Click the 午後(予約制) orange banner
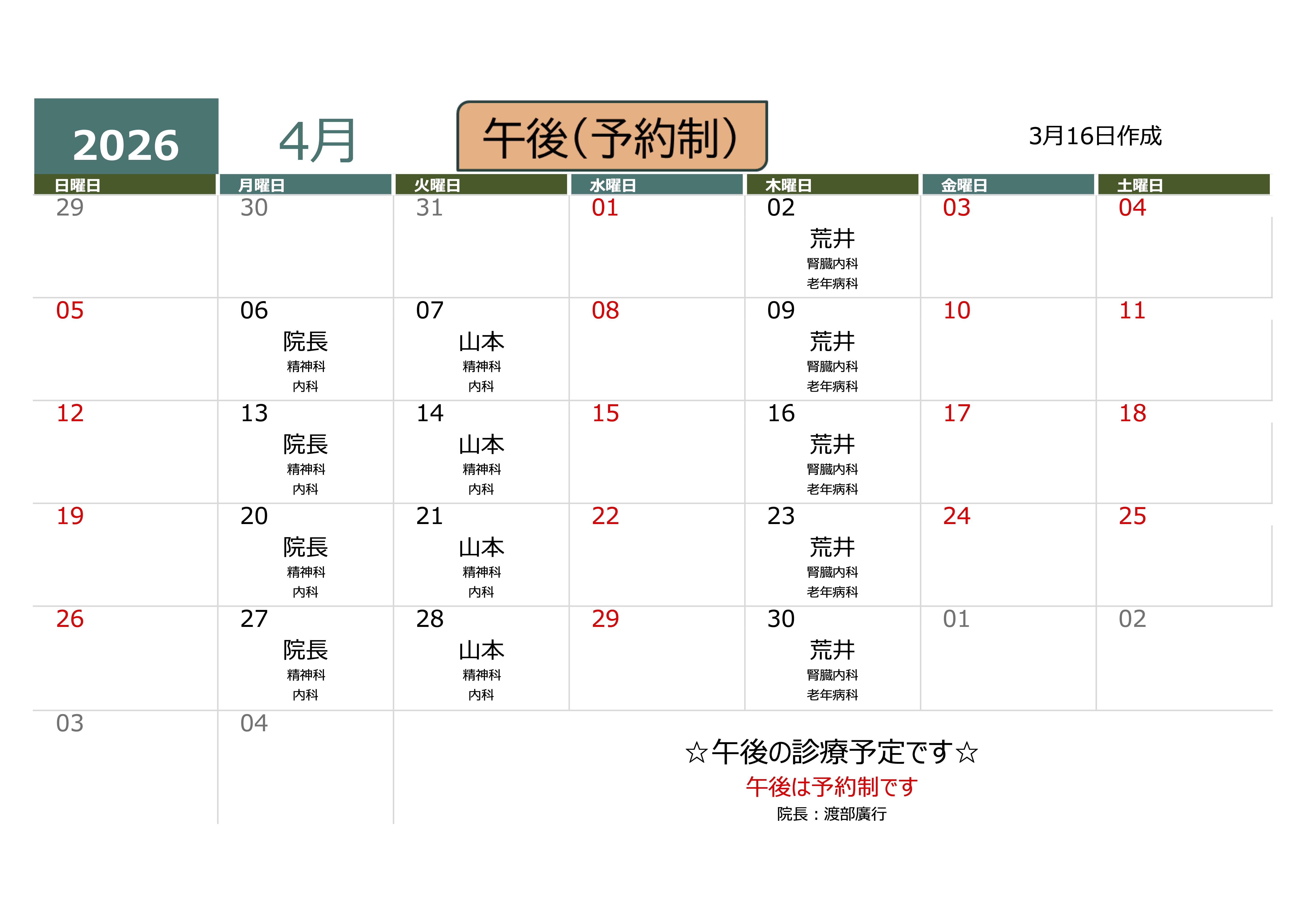The image size is (1307, 924). (x=612, y=137)
